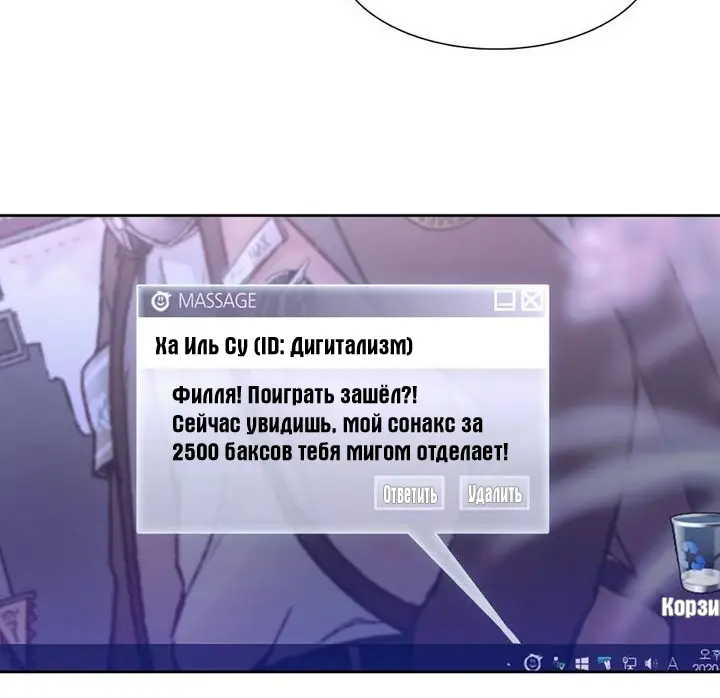Click the smiley icon in MASSAGE title bar
Viewport: 720px width, 698px height.
click(x=161, y=301)
